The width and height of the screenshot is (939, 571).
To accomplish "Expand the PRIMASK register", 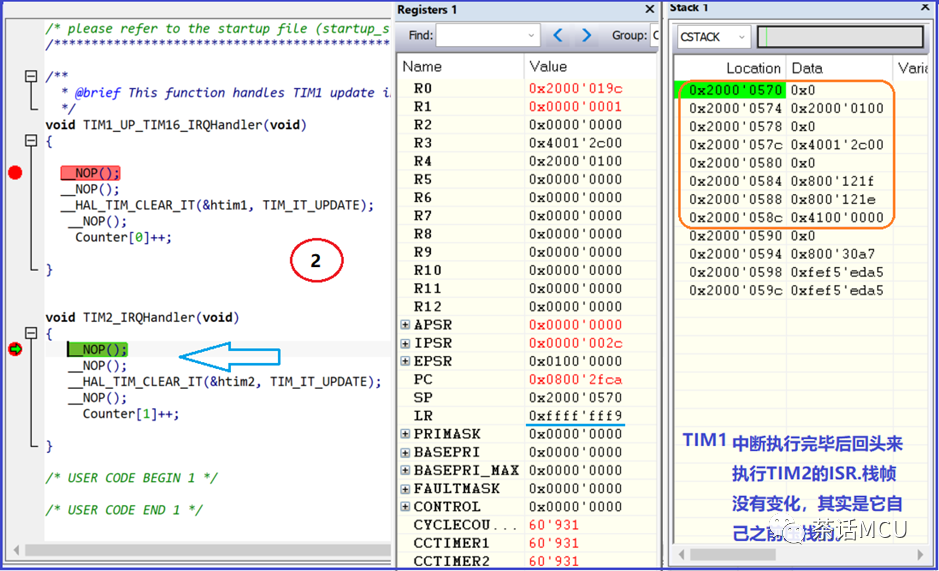I will pos(405,434).
